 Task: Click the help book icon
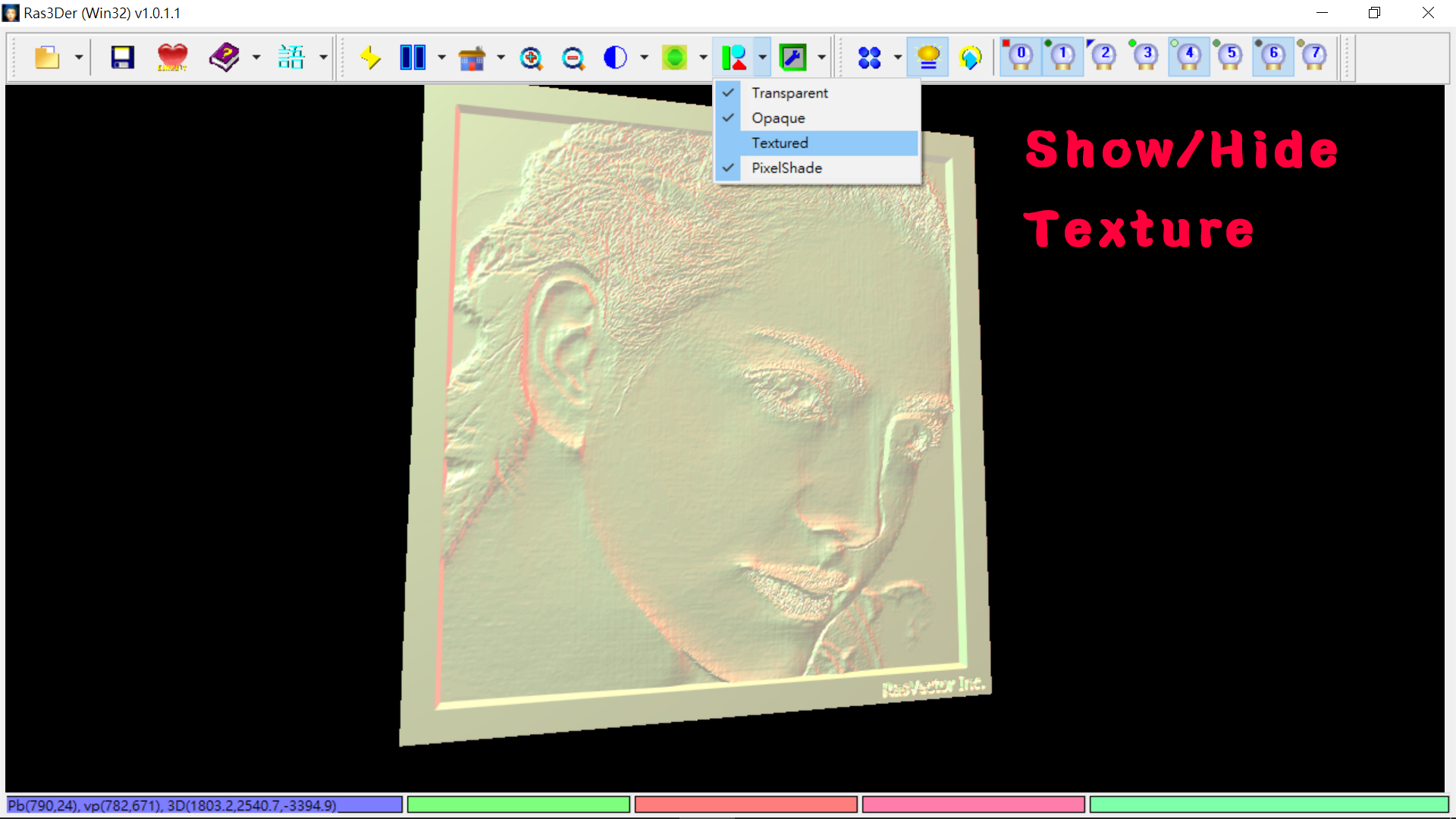point(224,58)
